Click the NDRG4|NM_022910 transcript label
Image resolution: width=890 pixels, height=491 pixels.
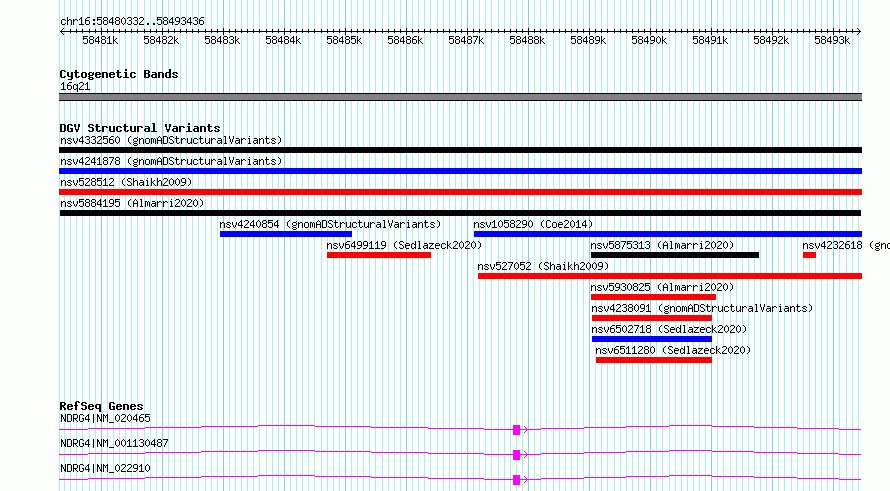(x=105, y=468)
